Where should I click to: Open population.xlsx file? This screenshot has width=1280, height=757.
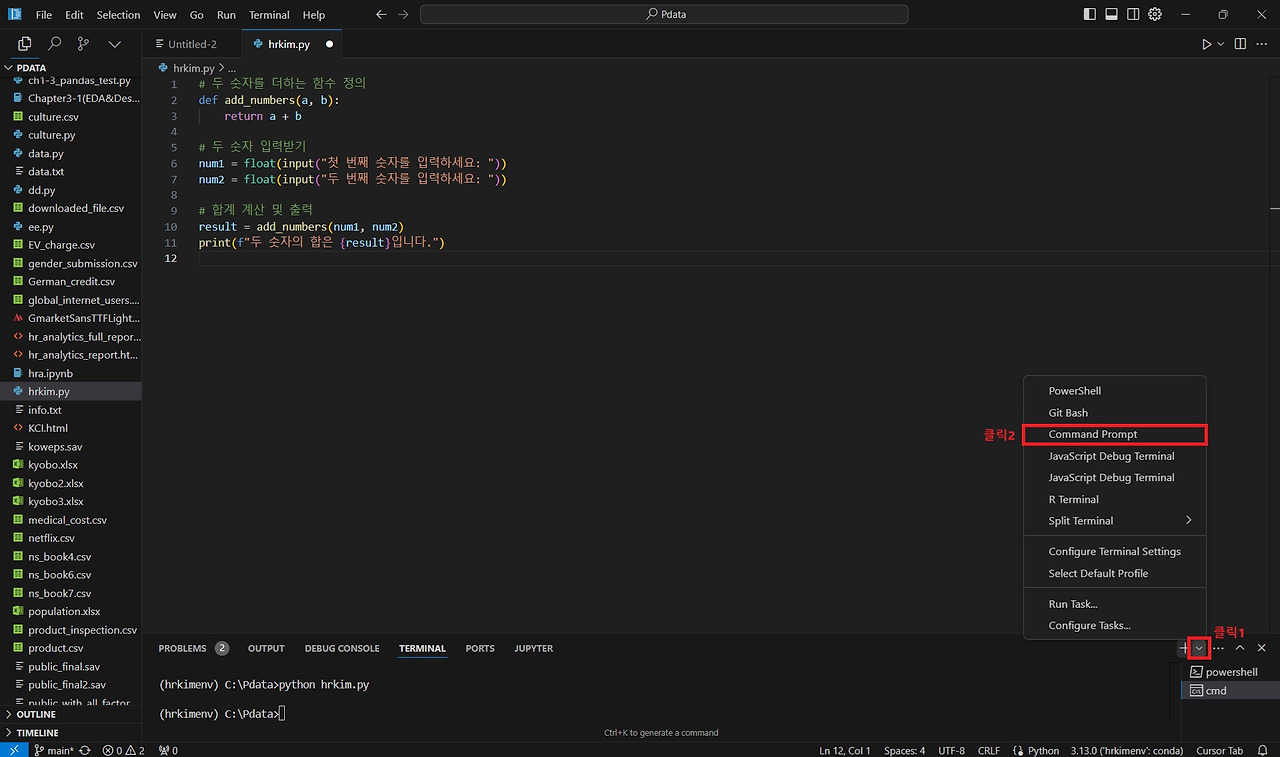(x=70, y=611)
